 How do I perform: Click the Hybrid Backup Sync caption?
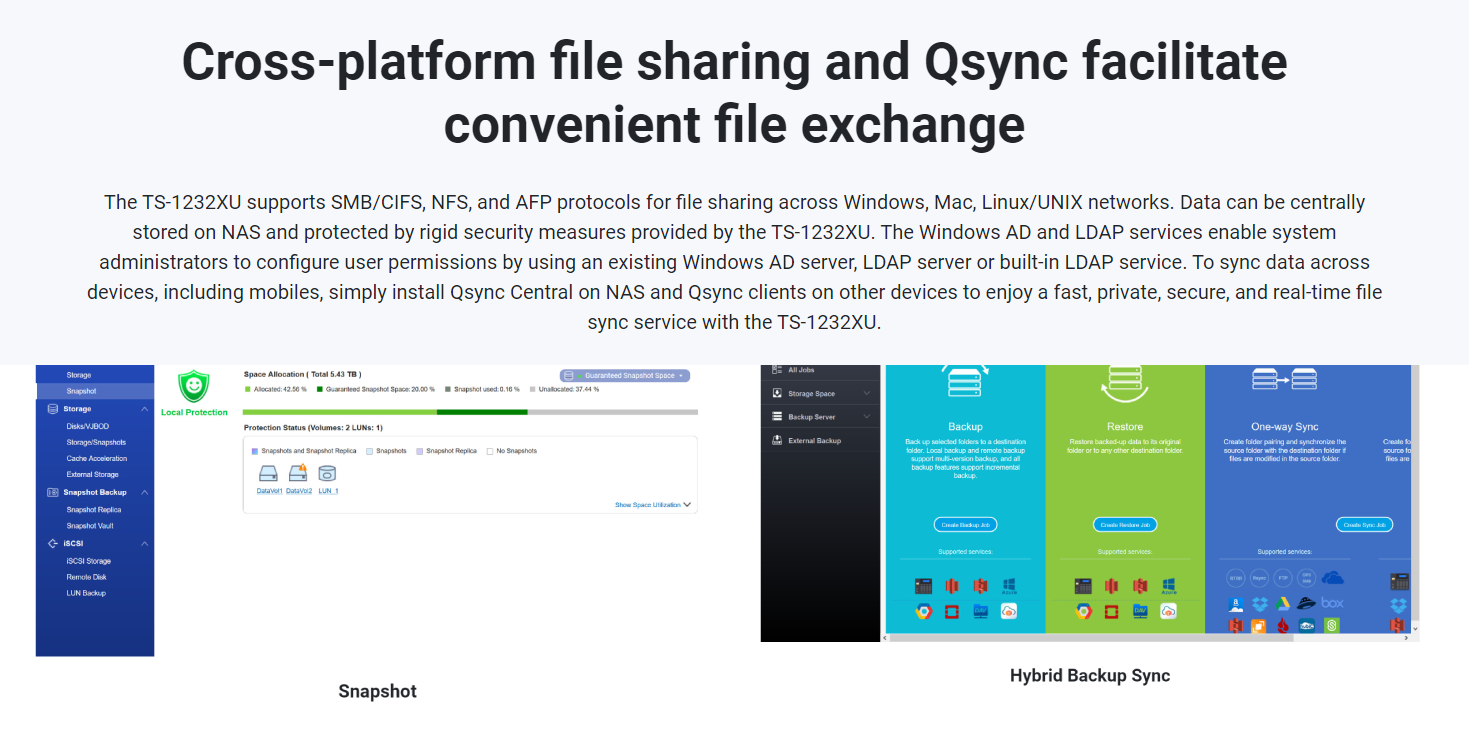1090,676
